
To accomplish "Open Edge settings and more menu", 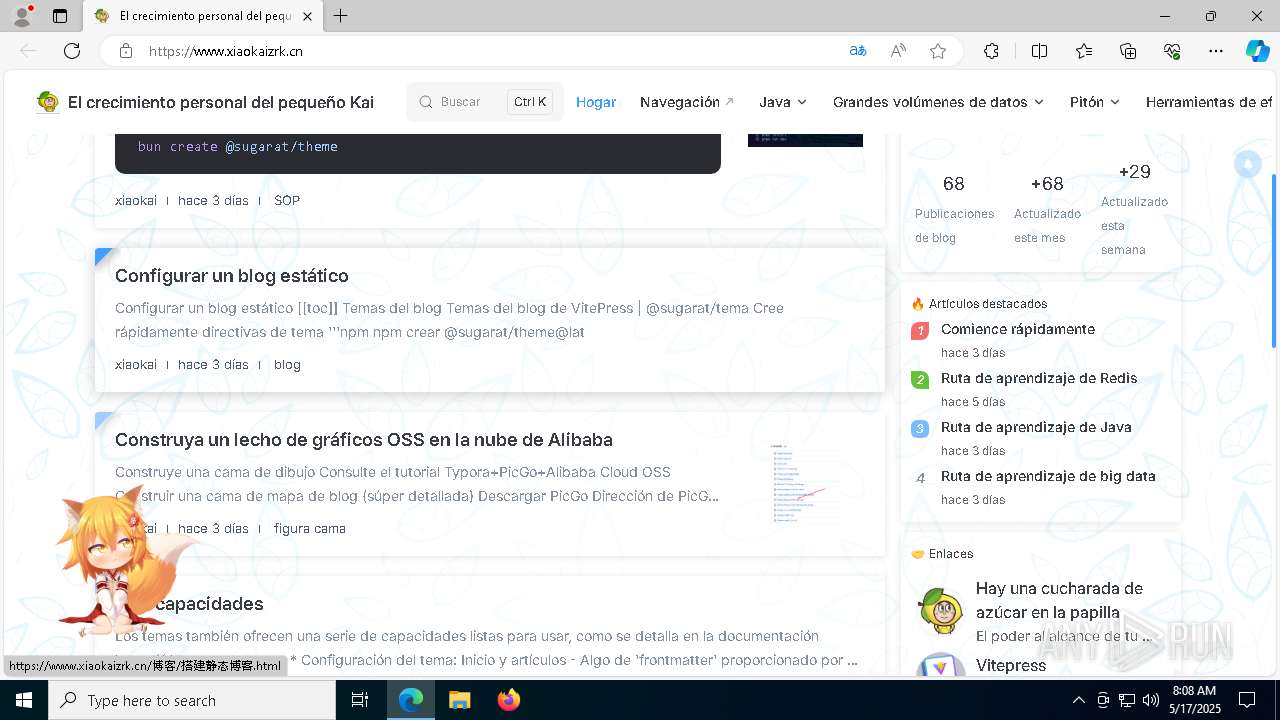I will coord(1216,51).
